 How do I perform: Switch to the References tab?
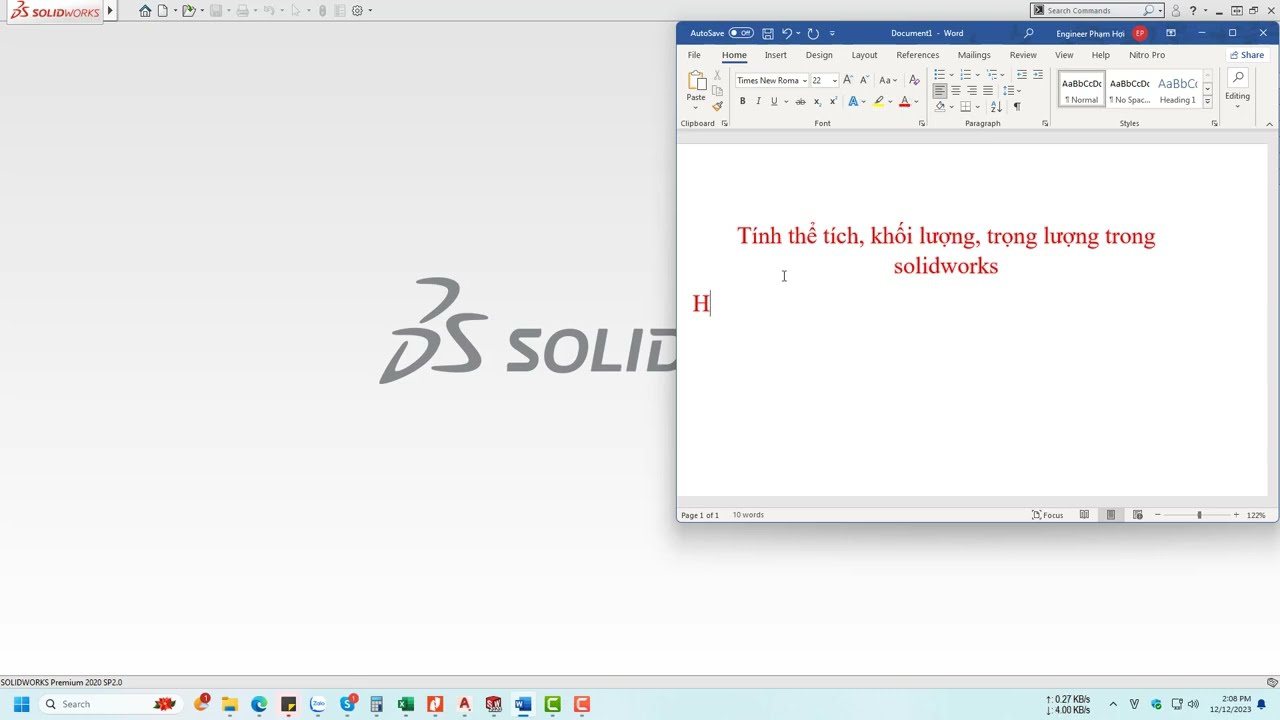point(917,55)
